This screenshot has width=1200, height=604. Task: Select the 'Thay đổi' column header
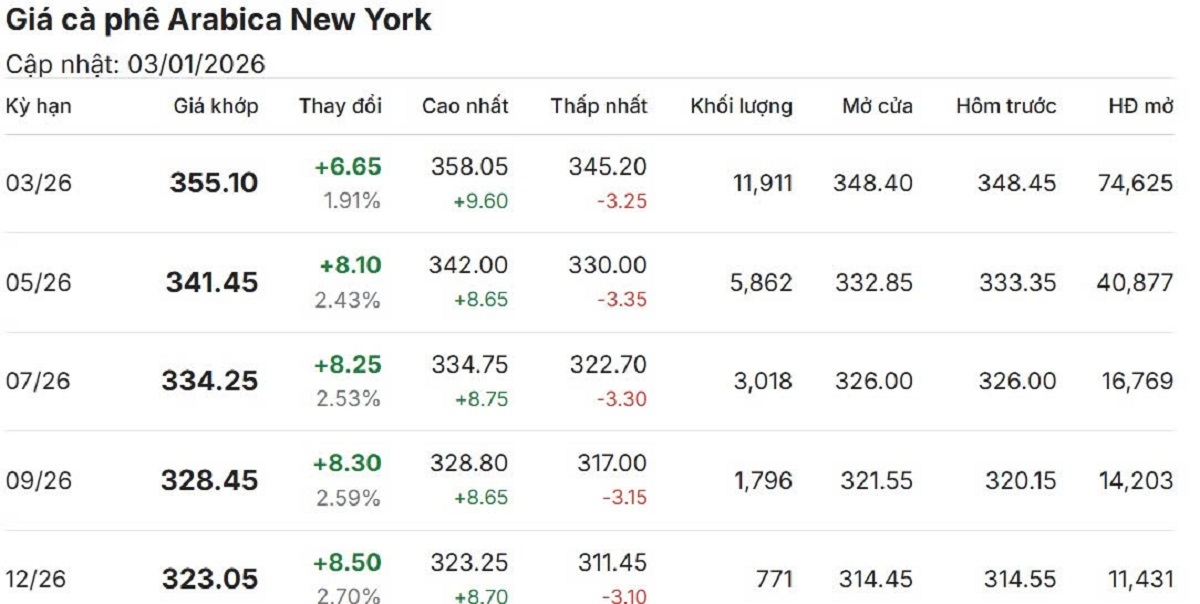(340, 106)
